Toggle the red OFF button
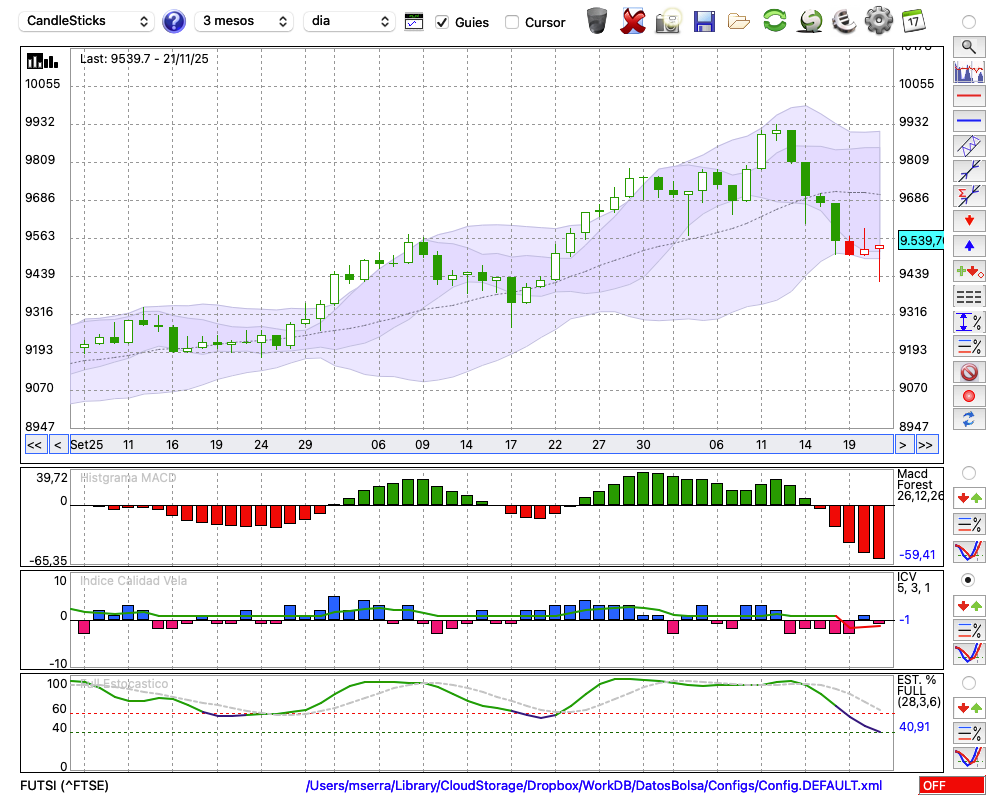Screen dimensions: 1000x800 952,785
